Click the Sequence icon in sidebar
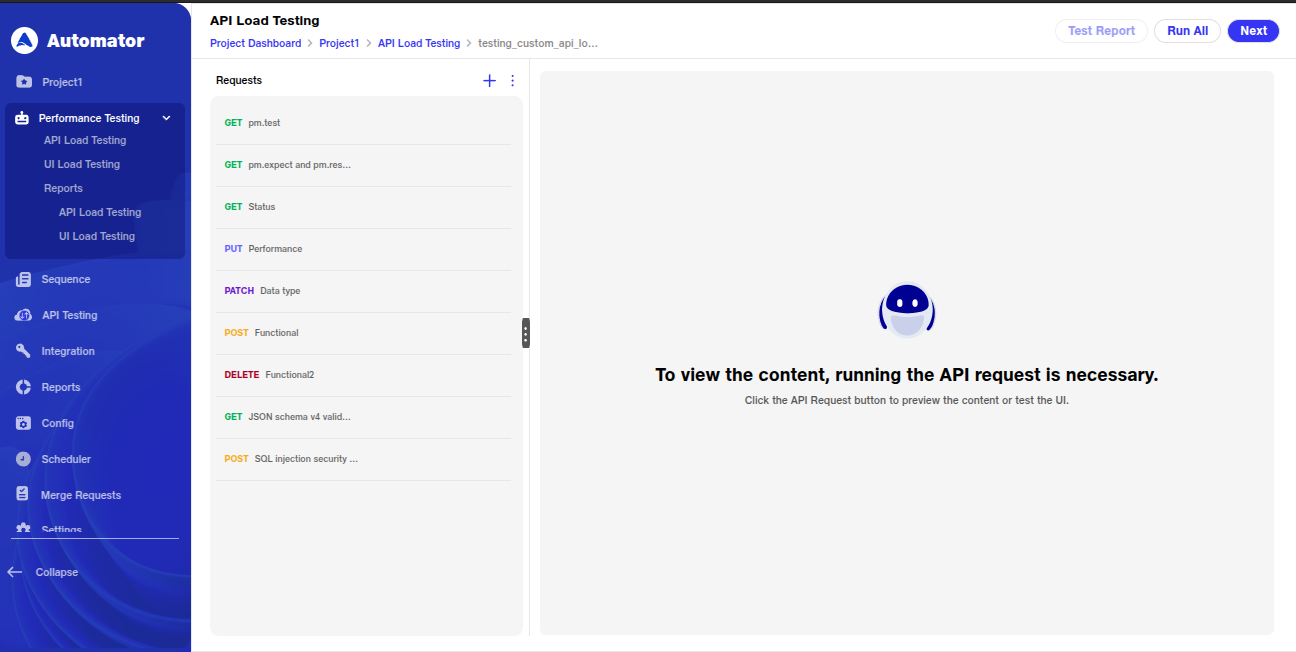 [24, 279]
